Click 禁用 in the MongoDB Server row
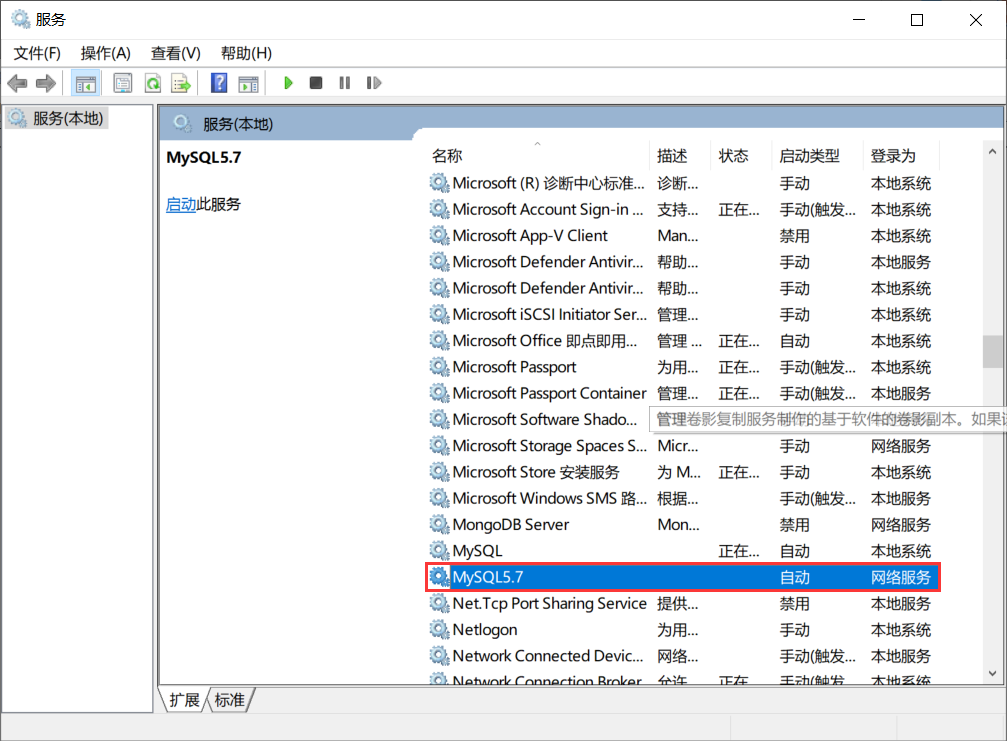 coord(794,525)
